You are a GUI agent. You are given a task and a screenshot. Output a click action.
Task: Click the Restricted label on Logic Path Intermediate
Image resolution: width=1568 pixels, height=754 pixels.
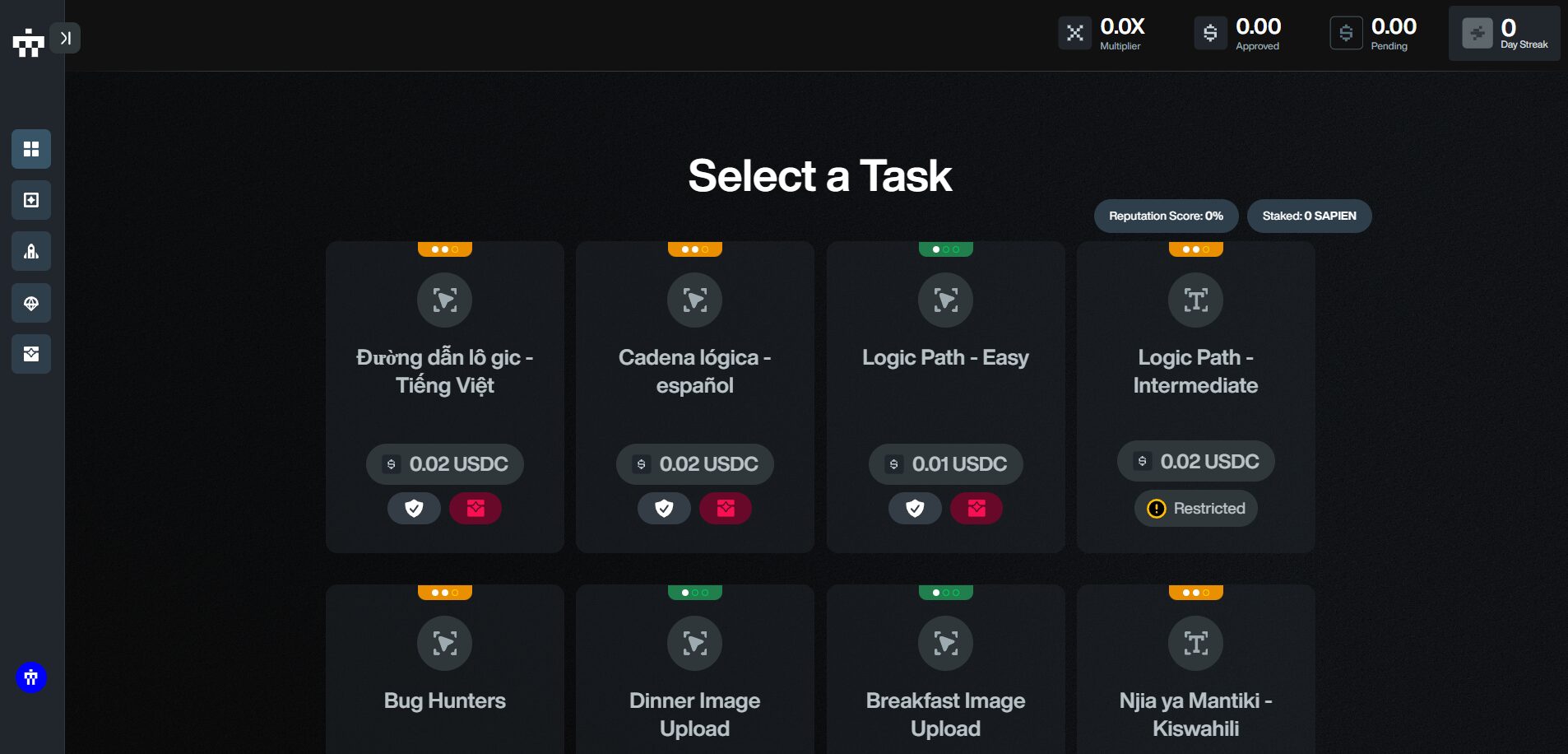point(1196,509)
